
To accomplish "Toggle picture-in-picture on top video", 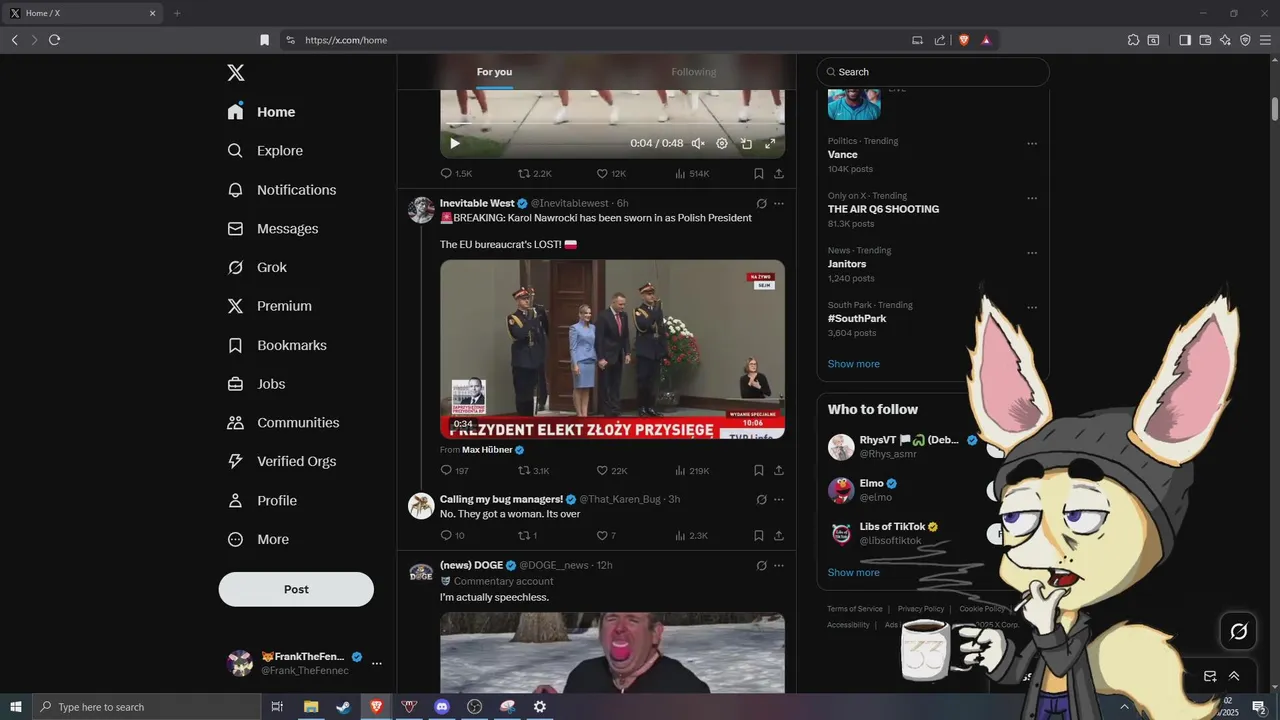I will coord(746,143).
